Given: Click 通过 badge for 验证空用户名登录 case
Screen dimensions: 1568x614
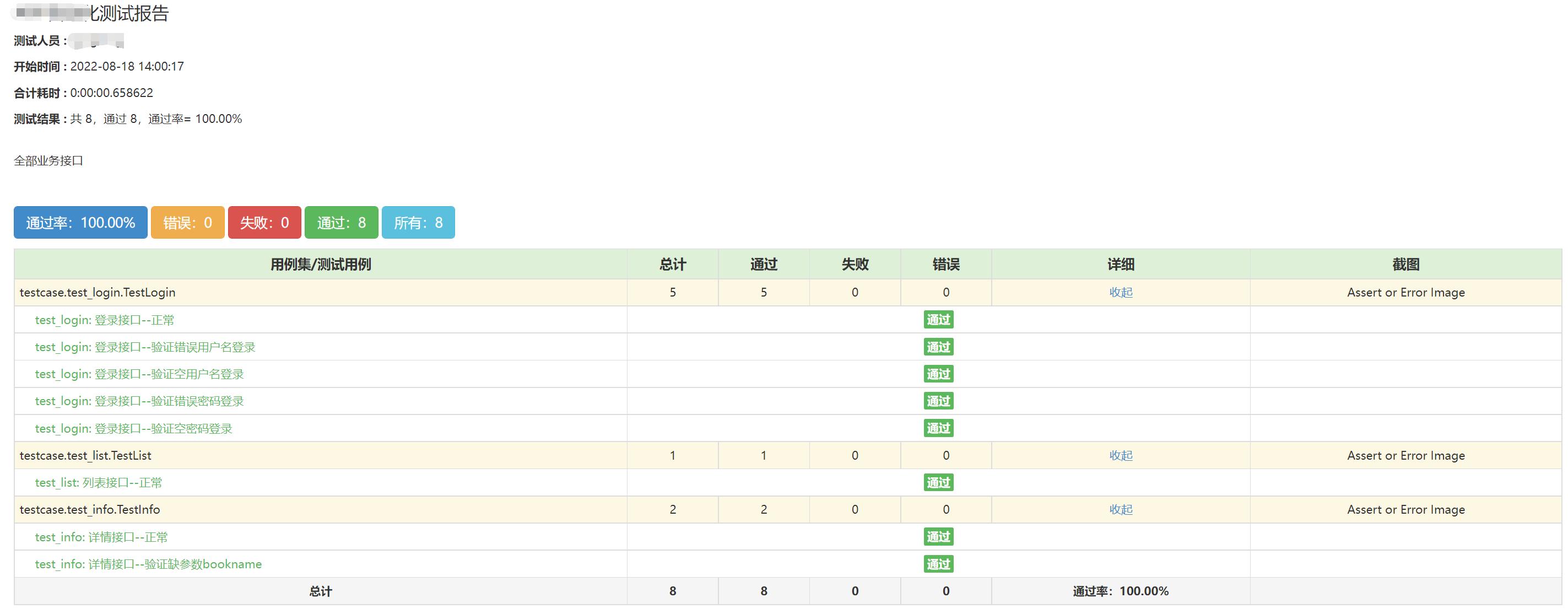Looking at the screenshot, I should click(938, 374).
